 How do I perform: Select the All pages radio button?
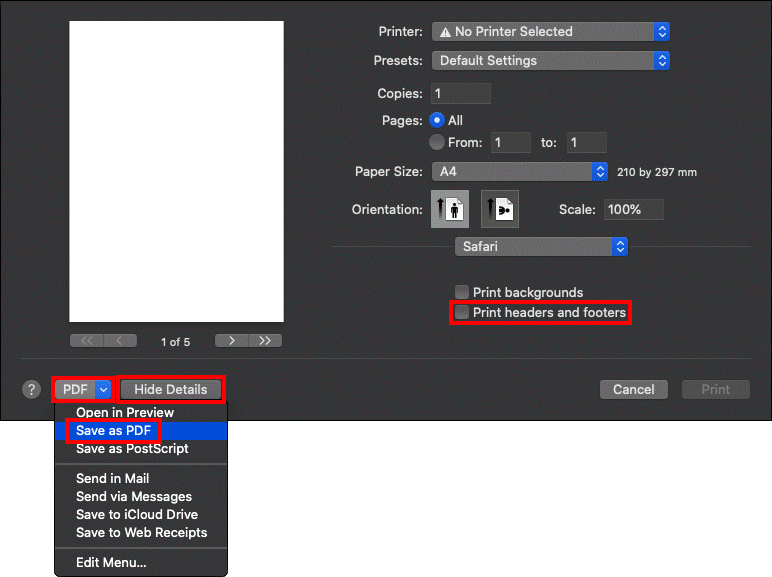(436, 120)
